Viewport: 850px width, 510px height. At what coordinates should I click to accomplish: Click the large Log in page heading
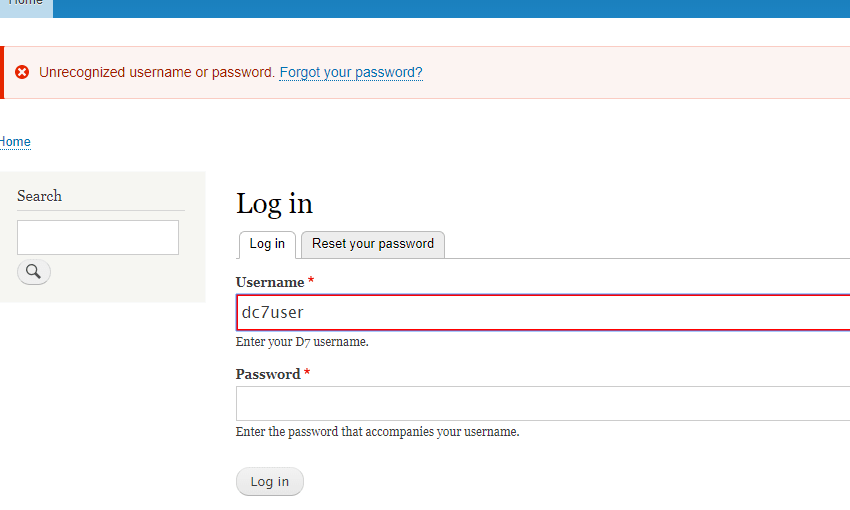pyautogui.click(x=274, y=204)
